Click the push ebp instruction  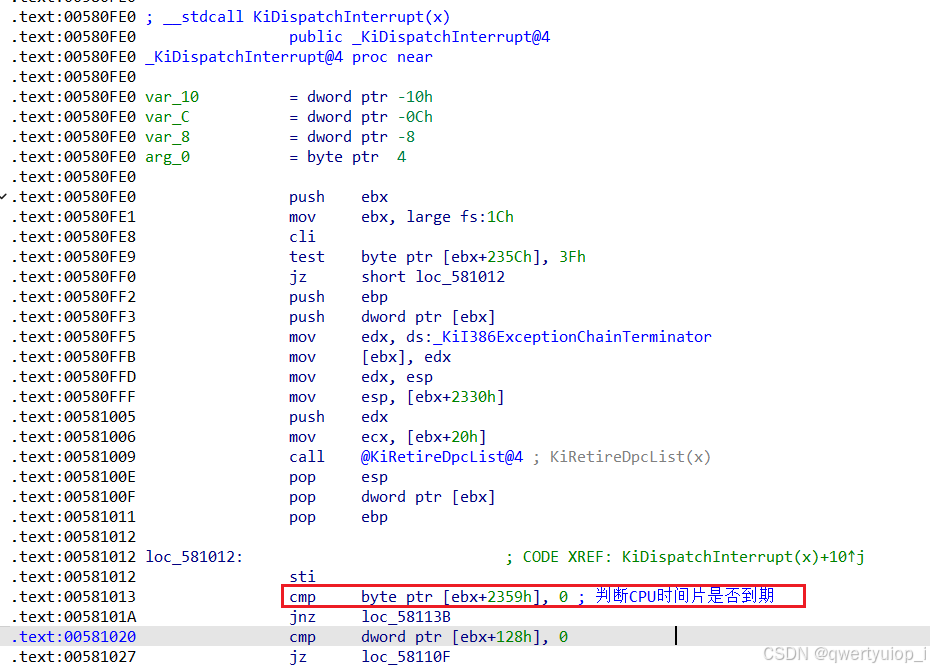tap(338, 297)
